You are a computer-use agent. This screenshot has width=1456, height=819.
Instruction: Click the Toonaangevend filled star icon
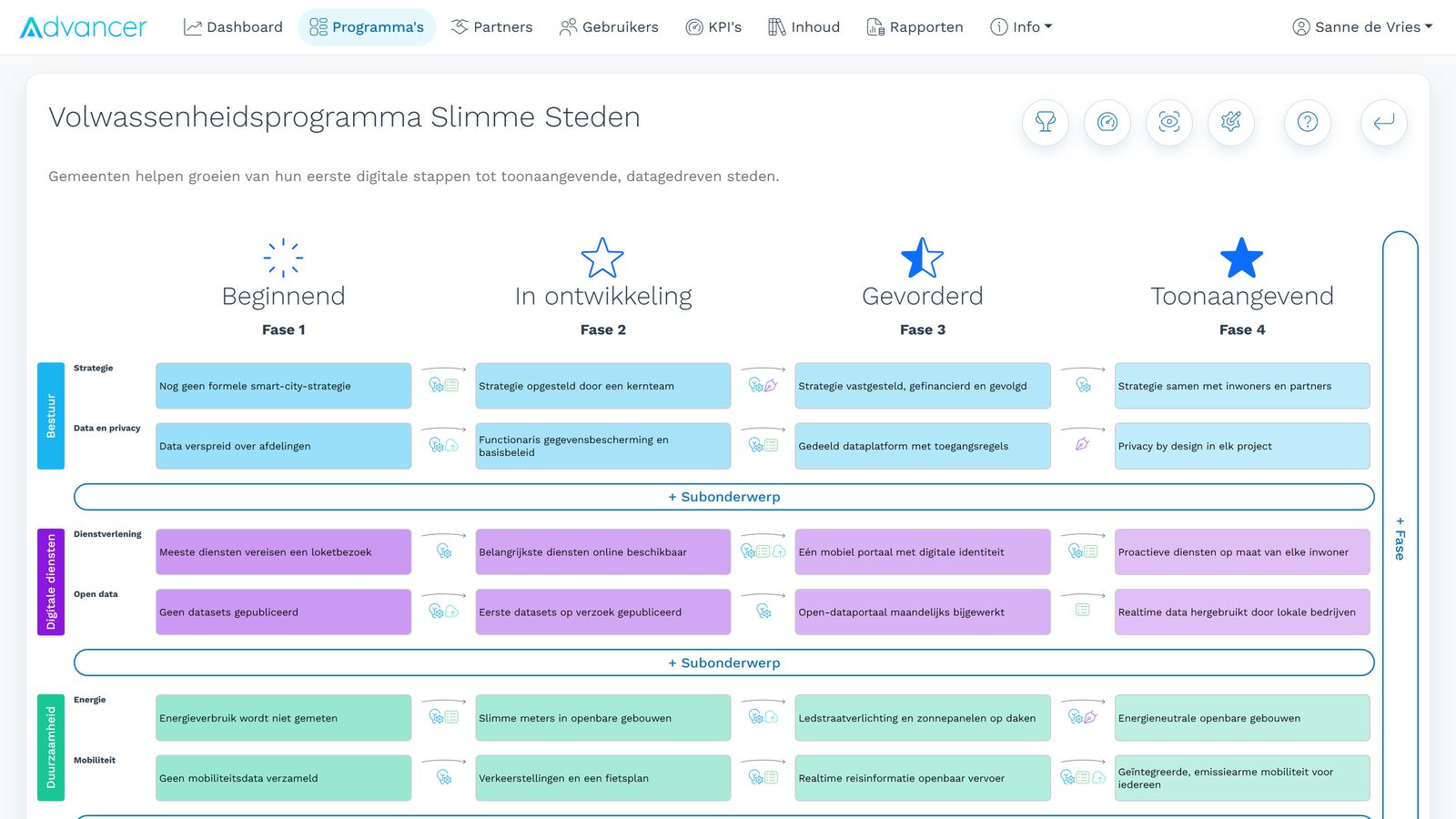[1242, 258]
